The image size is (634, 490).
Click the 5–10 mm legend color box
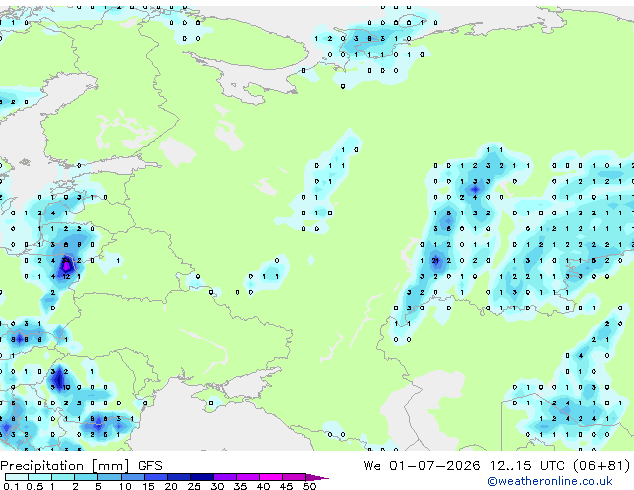click(x=109, y=477)
